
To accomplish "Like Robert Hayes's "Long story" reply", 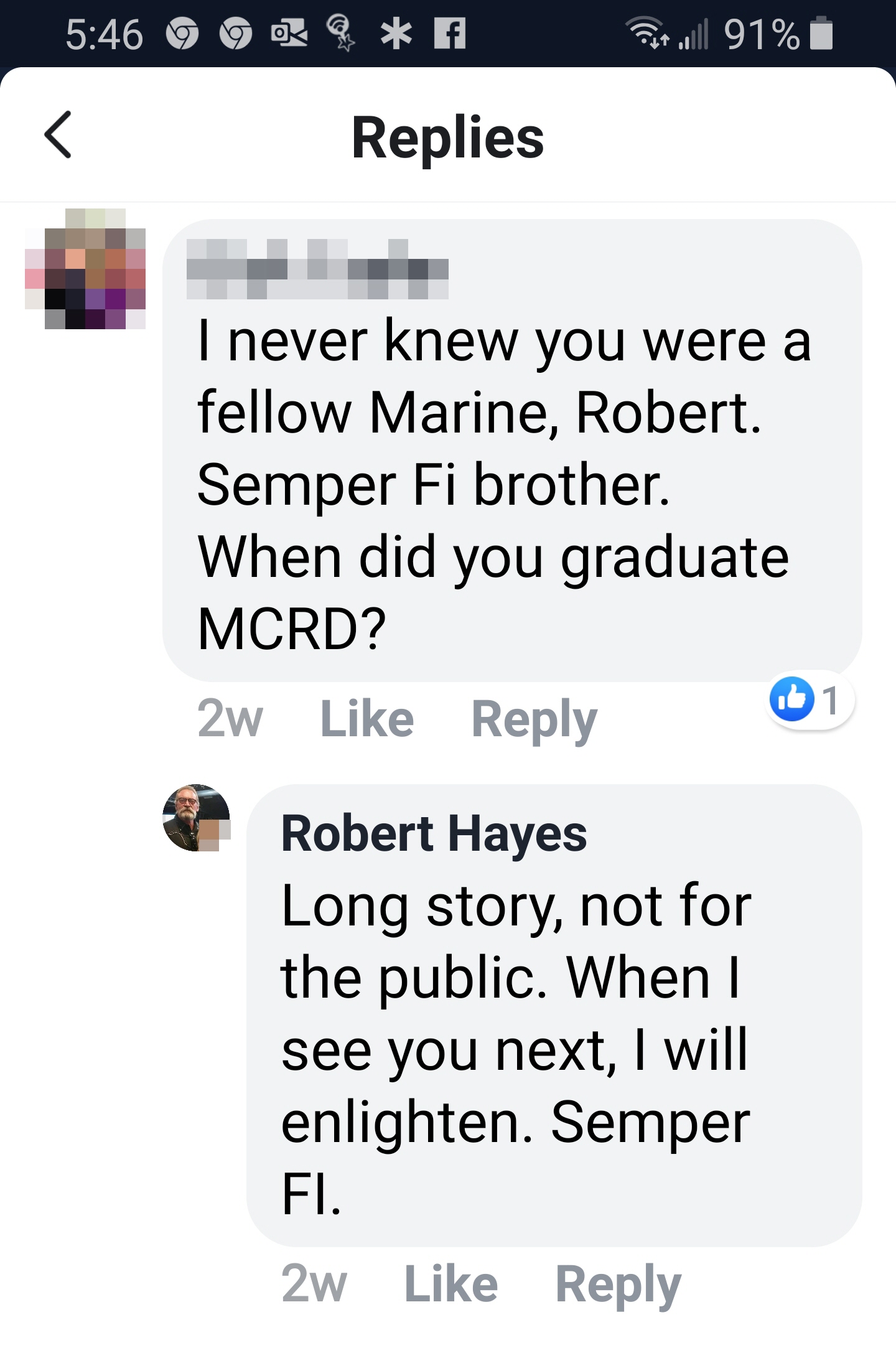I will (x=451, y=1285).
